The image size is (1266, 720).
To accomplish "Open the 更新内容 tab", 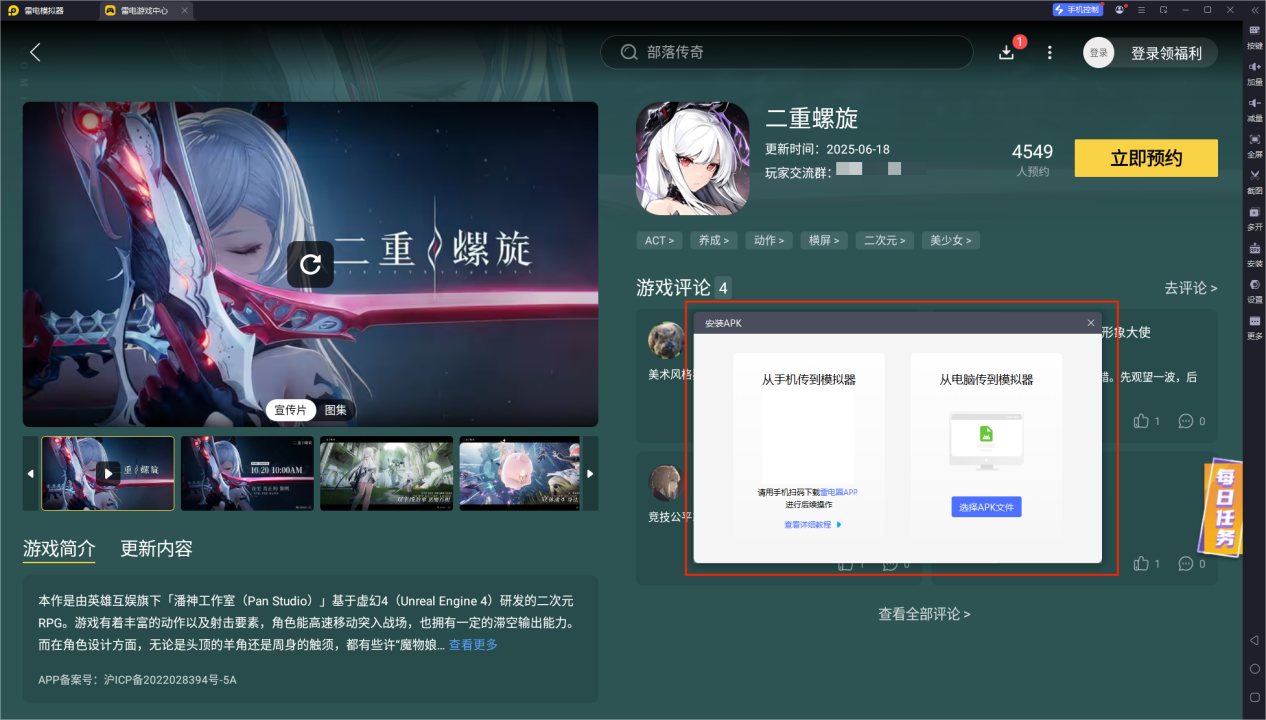I will [x=156, y=548].
